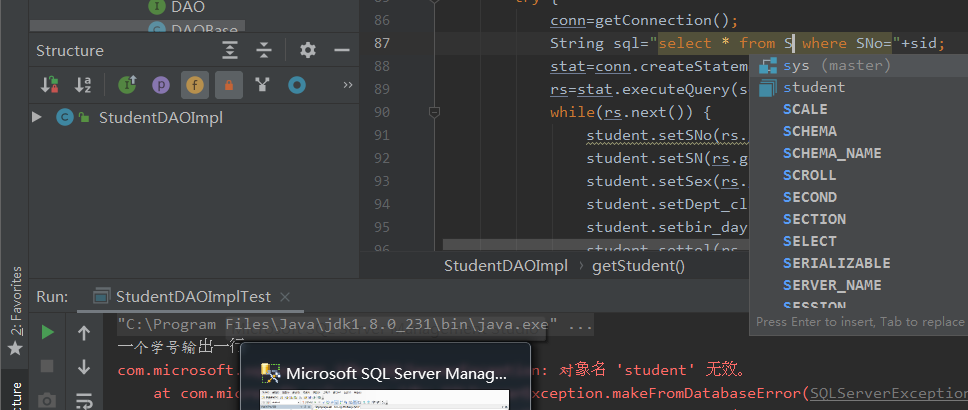The height and width of the screenshot is (410, 968).
Task: Toggle Show Properties filter (purple p)
Action: [160, 85]
